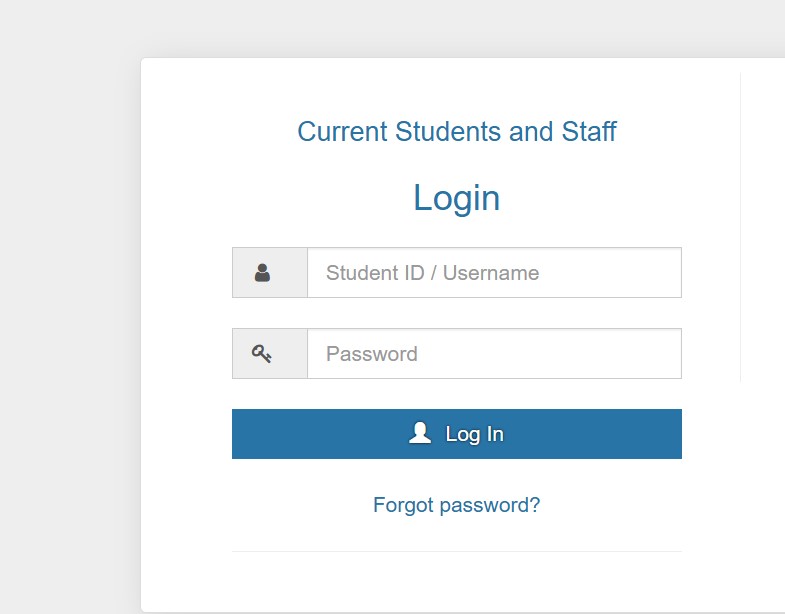The width and height of the screenshot is (785, 614).
Task: Click the word "Staff" in the heading
Action: pos(589,132)
